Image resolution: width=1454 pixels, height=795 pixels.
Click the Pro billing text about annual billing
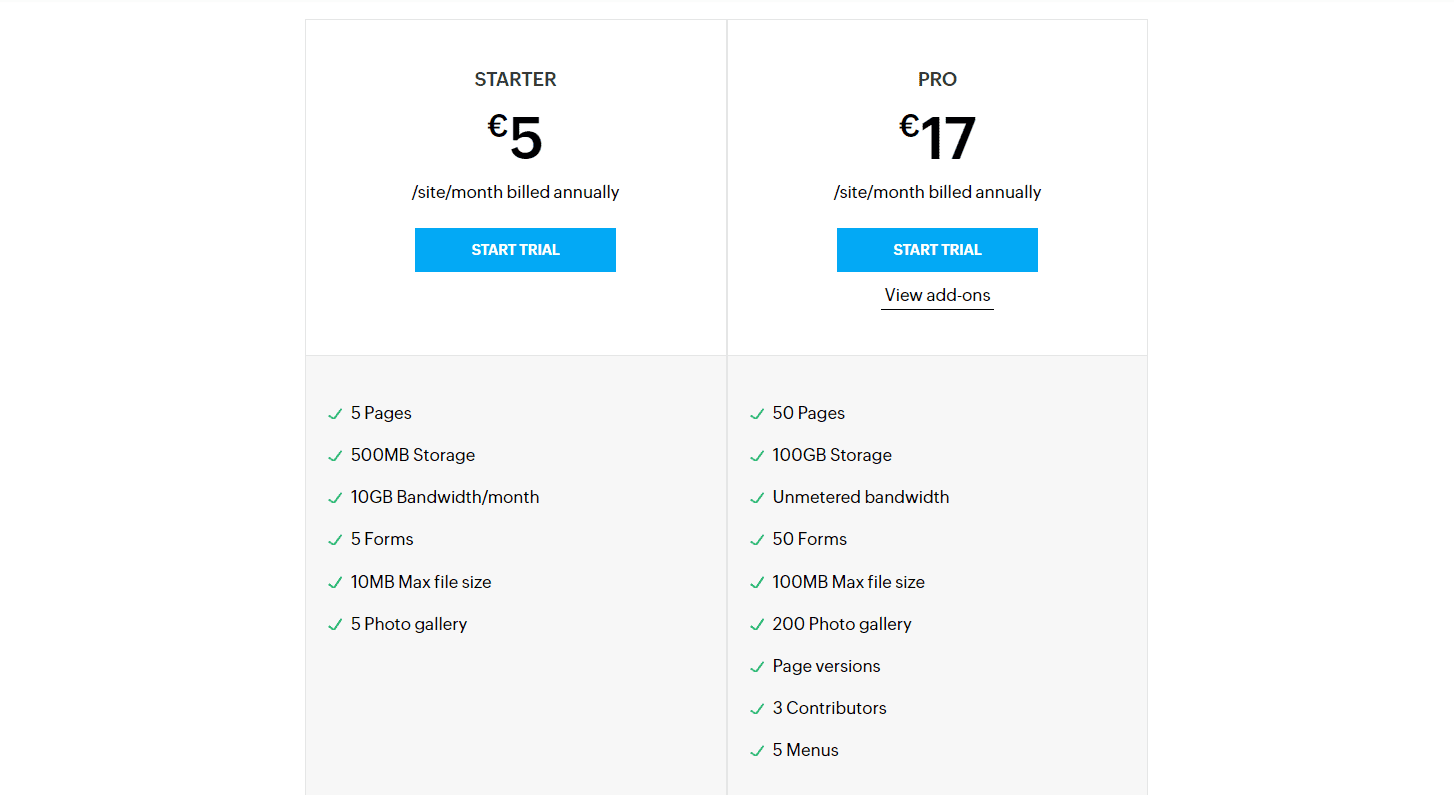tap(937, 192)
